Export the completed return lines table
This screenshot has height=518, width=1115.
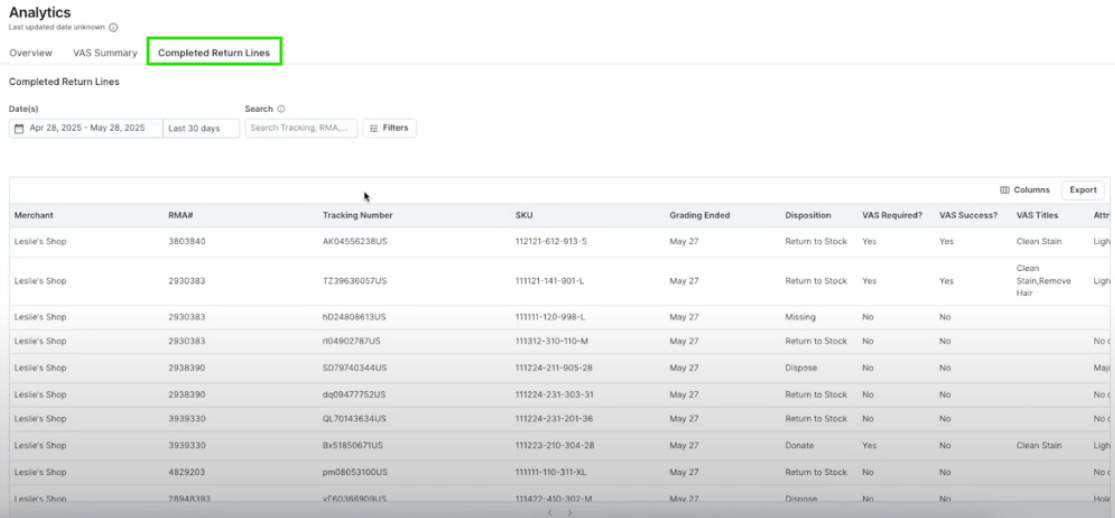click(x=1083, y=190)
